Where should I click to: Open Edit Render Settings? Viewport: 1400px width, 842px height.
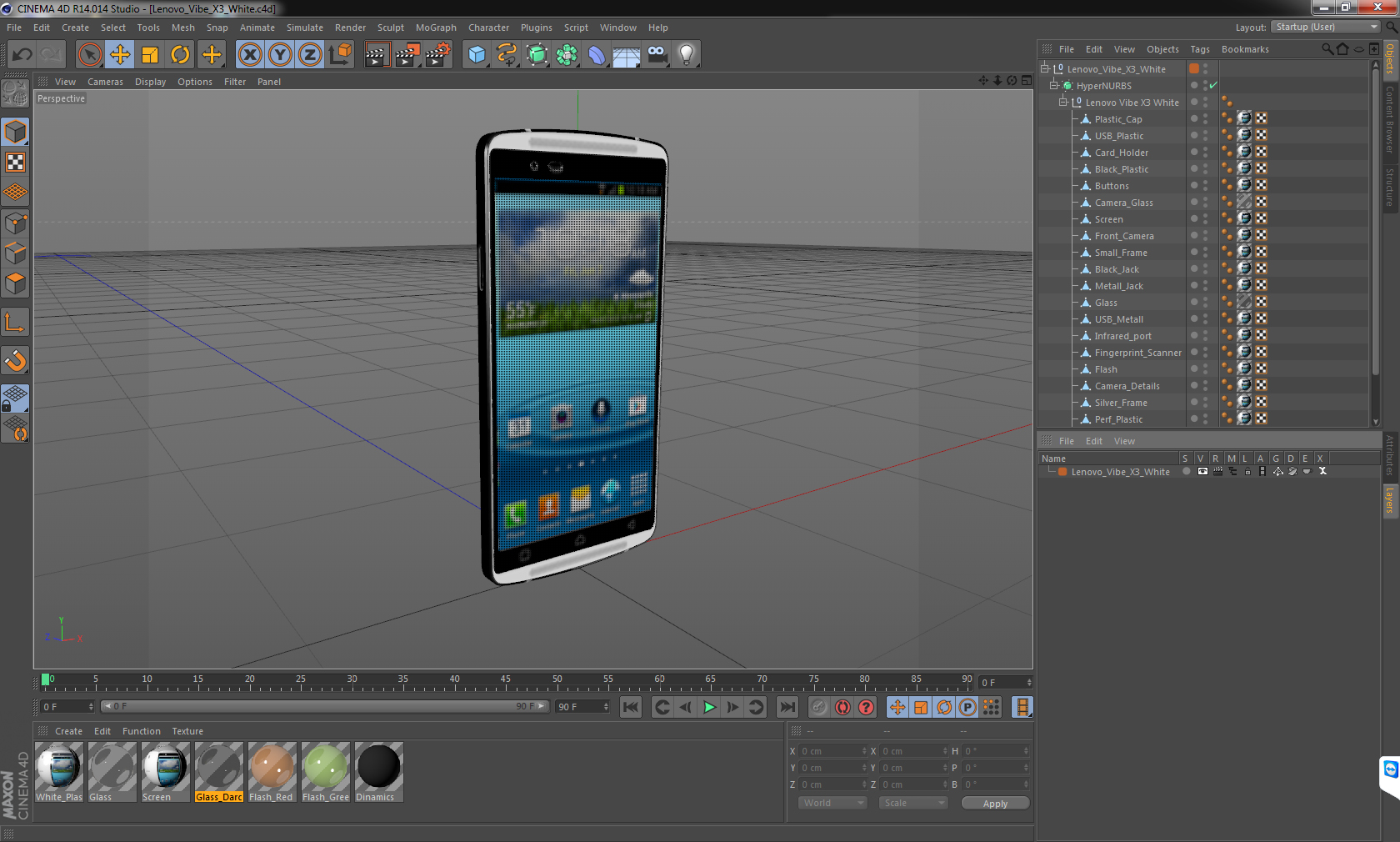(437, 55)
